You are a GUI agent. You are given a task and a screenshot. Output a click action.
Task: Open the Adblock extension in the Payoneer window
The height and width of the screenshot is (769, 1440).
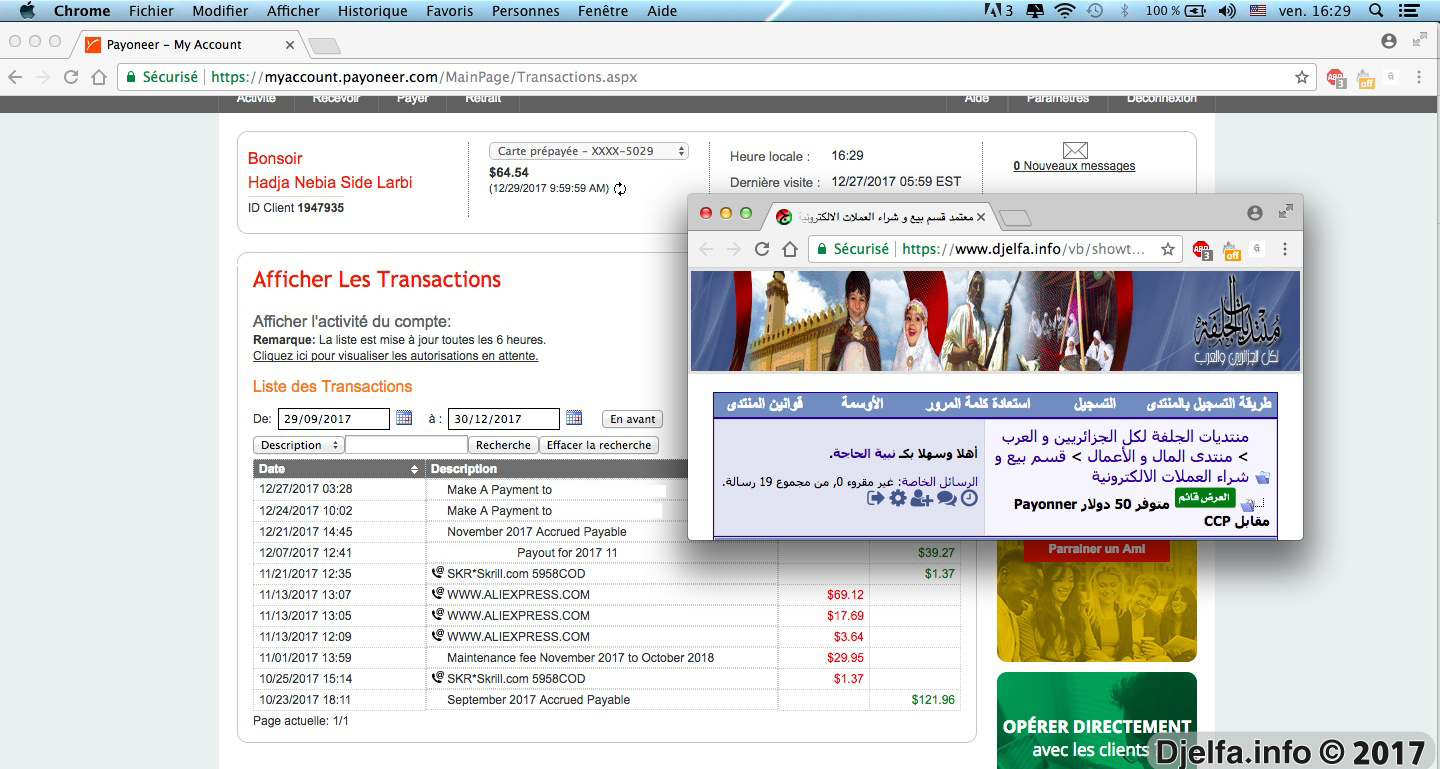pyautogui.click(x=1336, y=78)
